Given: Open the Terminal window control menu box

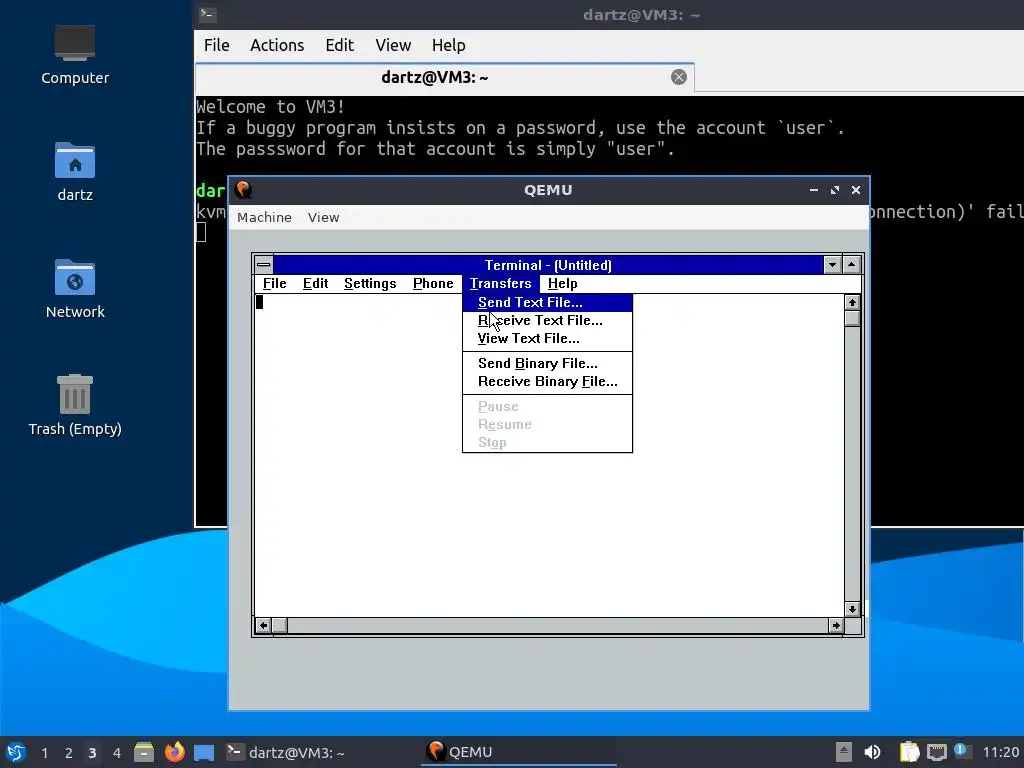Looking at the screenshot, I should coord(264,264).
